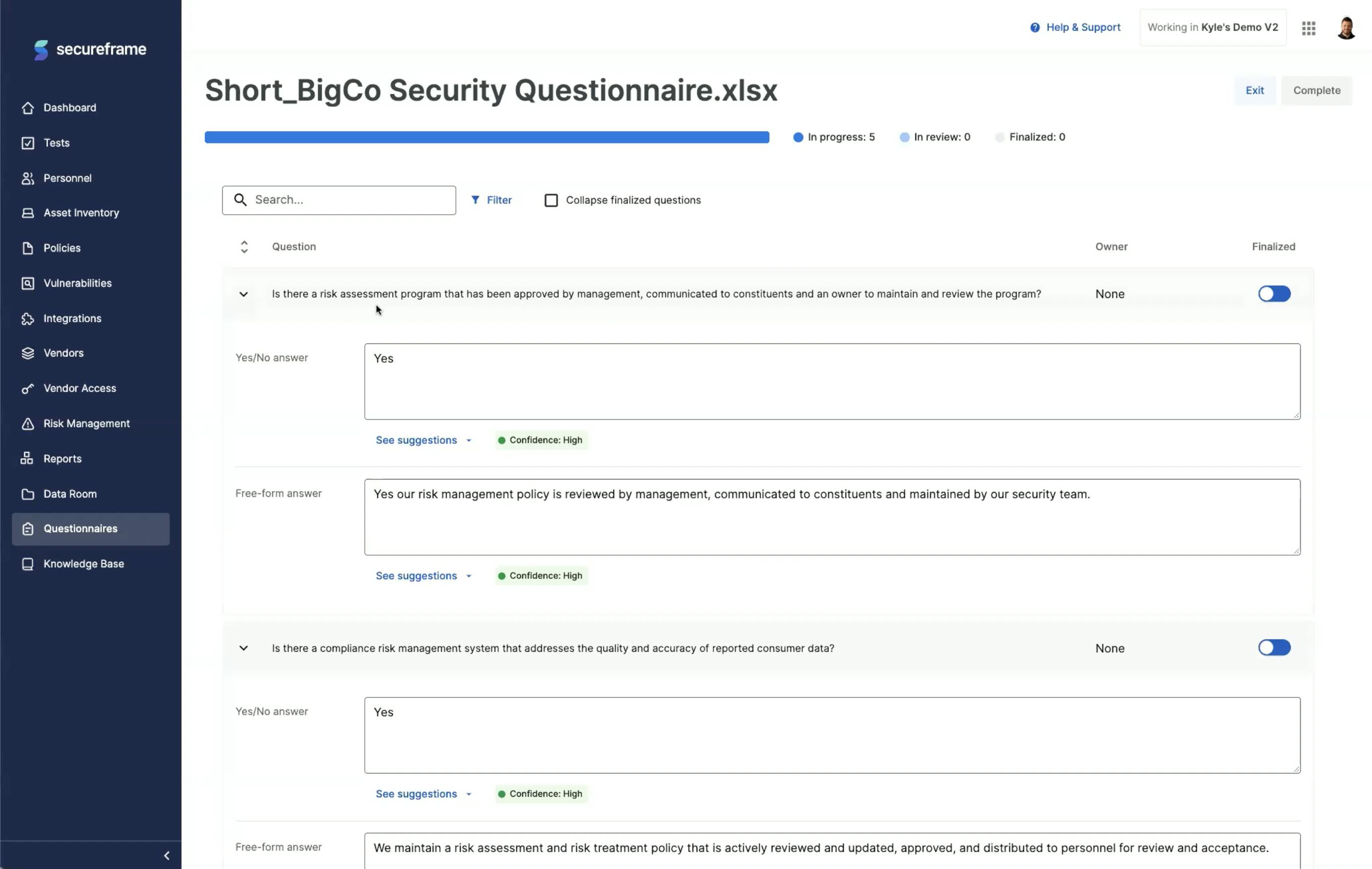The width and height of the screenshot is (1372, 869).
Task: Click the Complete button
Action: [x=1317, y=91]
